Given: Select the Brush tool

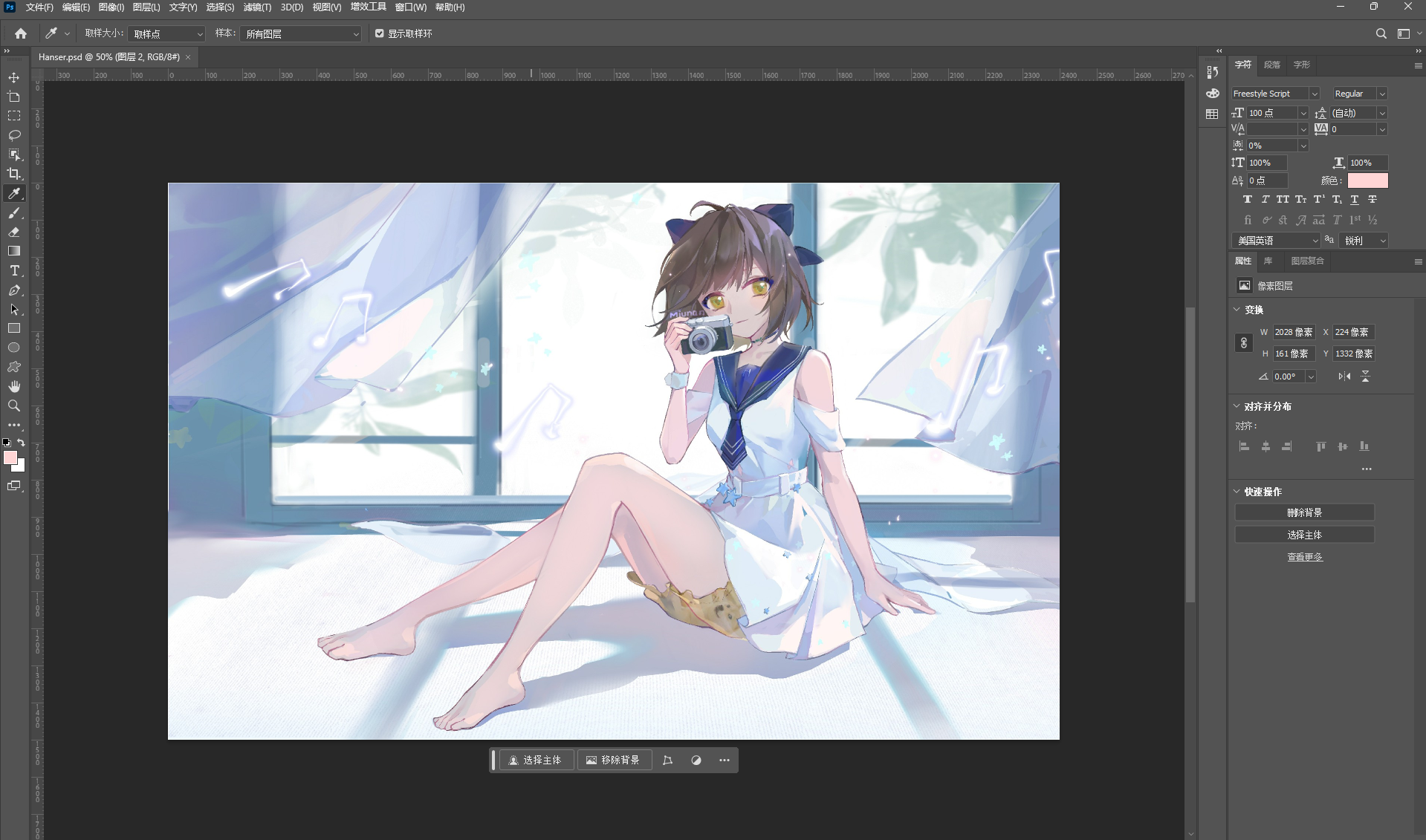Looking at the screenshot, I should (x=14, y=212).
